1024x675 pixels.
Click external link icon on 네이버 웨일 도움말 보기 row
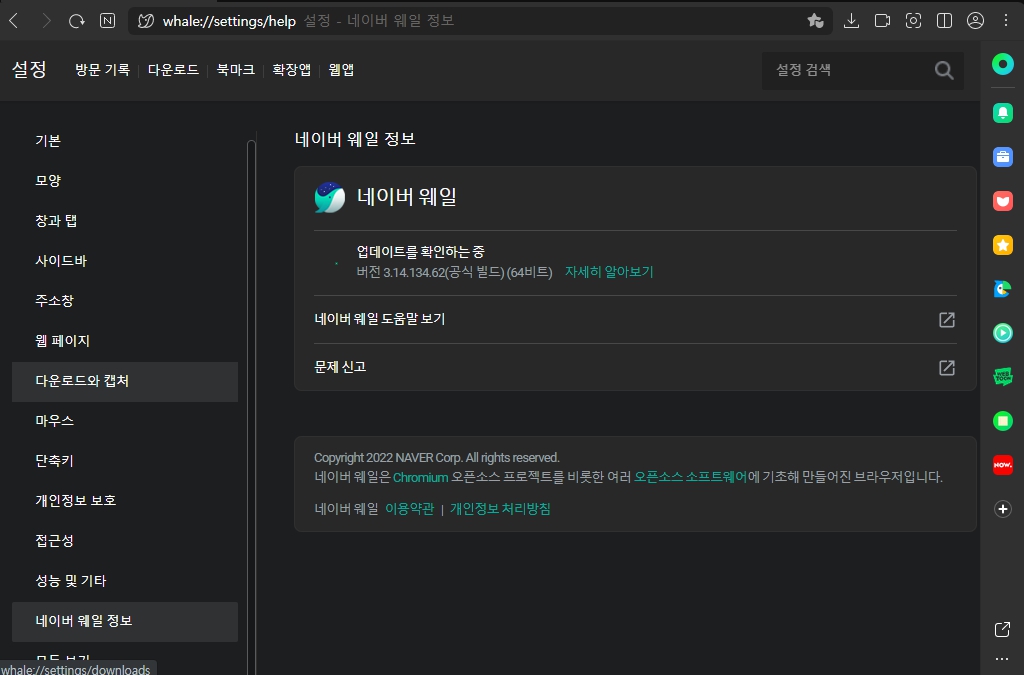[947, 319]
